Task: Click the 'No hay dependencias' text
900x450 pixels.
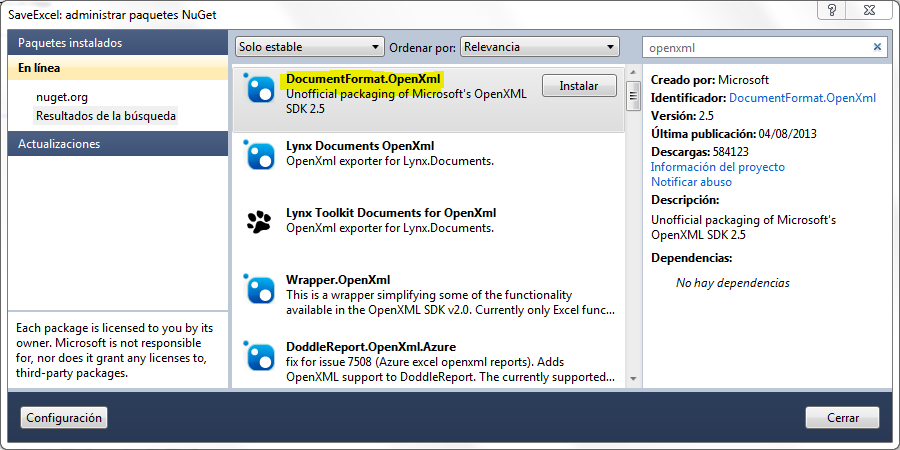Action: click(732, 282)
